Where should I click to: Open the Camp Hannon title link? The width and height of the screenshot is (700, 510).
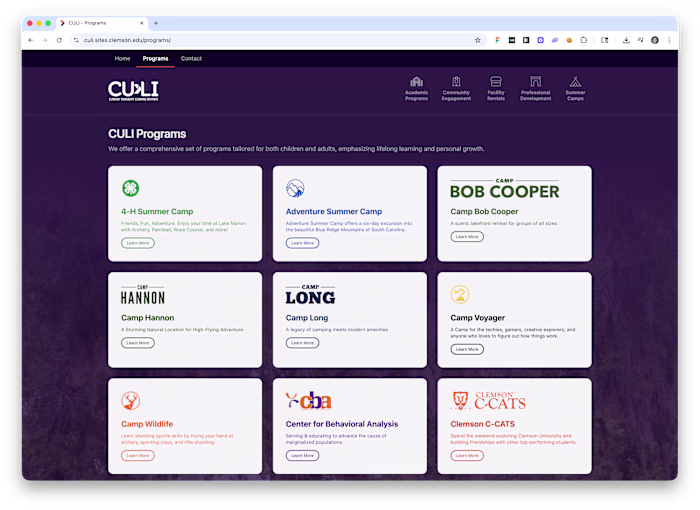(148, 318)
